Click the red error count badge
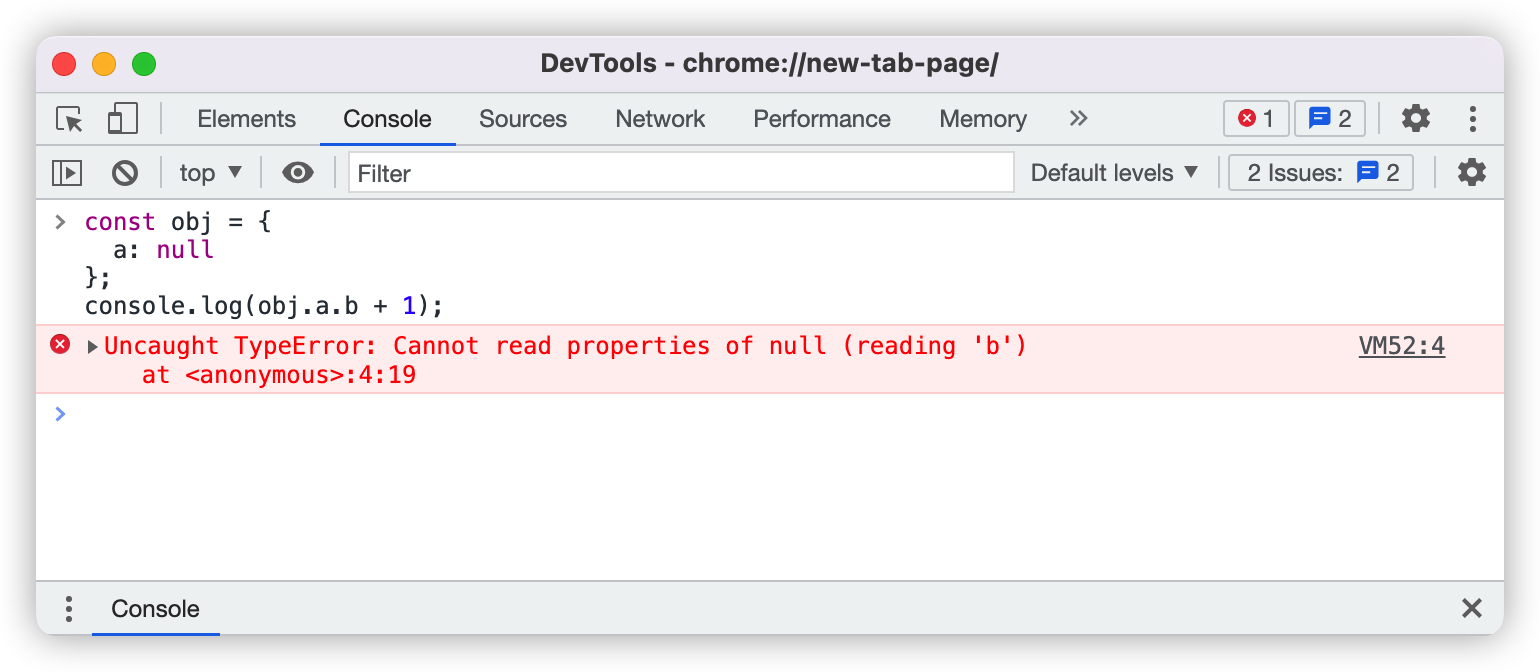This screenshot has width=1540, height=672. pyautogui.click(x=1256, y=119)
